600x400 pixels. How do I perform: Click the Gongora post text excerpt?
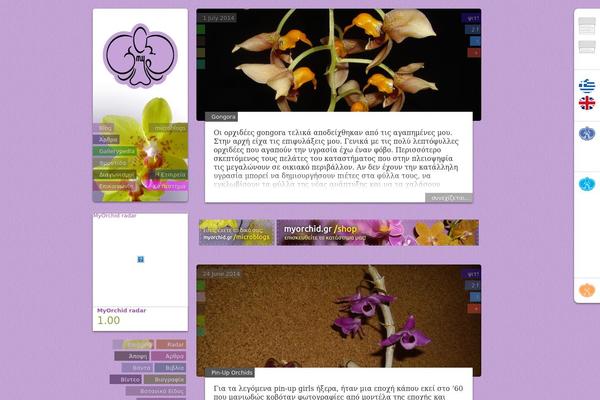click(337, 158)
